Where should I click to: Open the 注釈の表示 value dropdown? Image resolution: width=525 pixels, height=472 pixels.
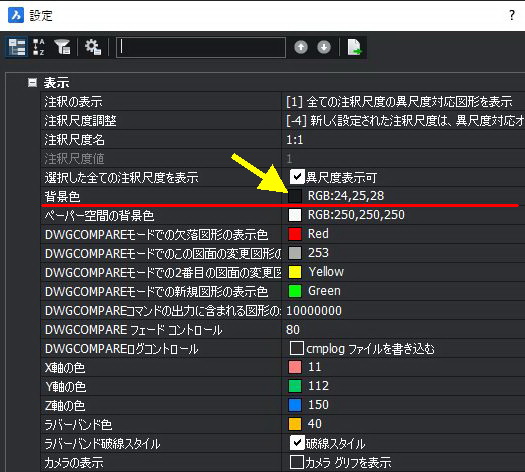(x=403, y=101)
